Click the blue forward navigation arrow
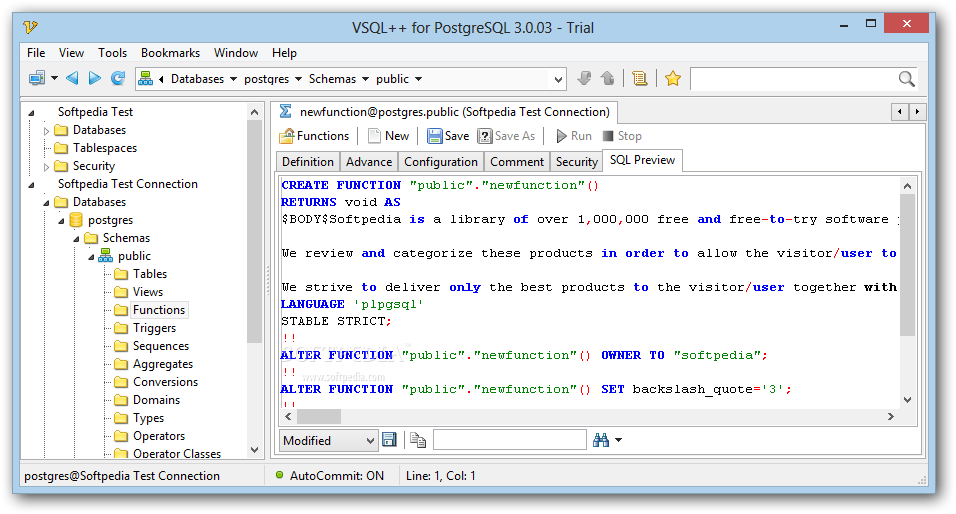The image size is (956, 514). click(95, 78)
